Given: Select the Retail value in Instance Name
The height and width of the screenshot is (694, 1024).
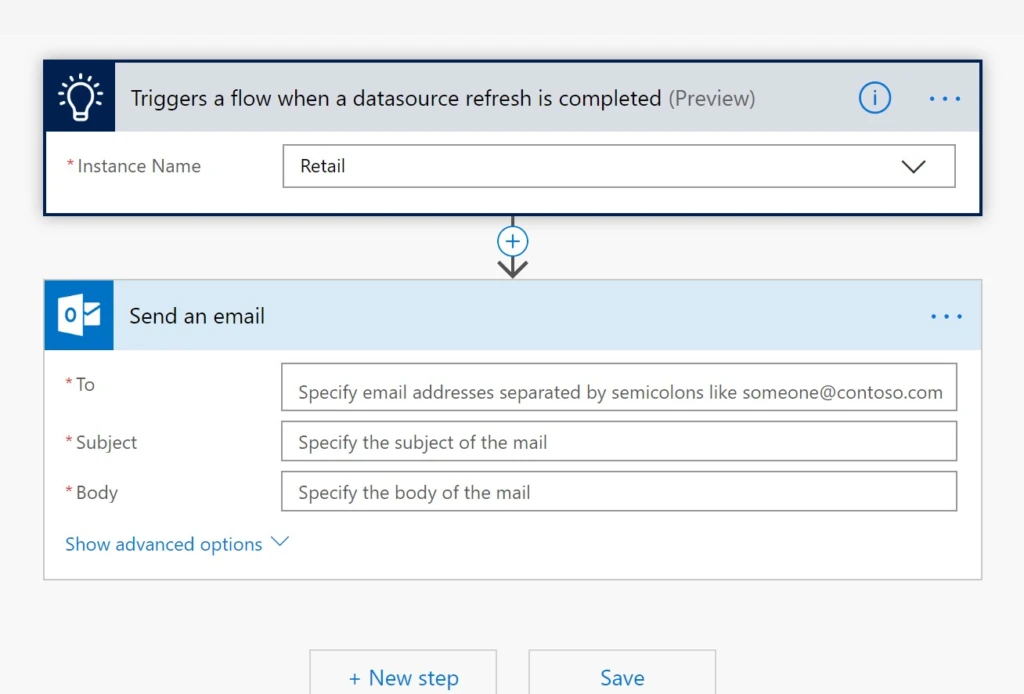Looking at the screenshot, I should tap(323, 166).
